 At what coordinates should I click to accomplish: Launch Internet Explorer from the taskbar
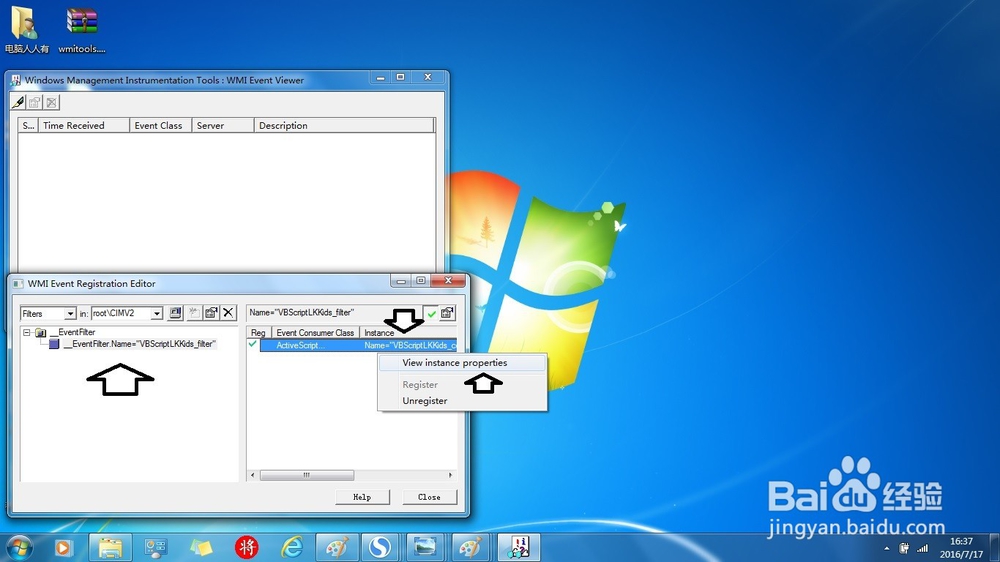point(292,547)
